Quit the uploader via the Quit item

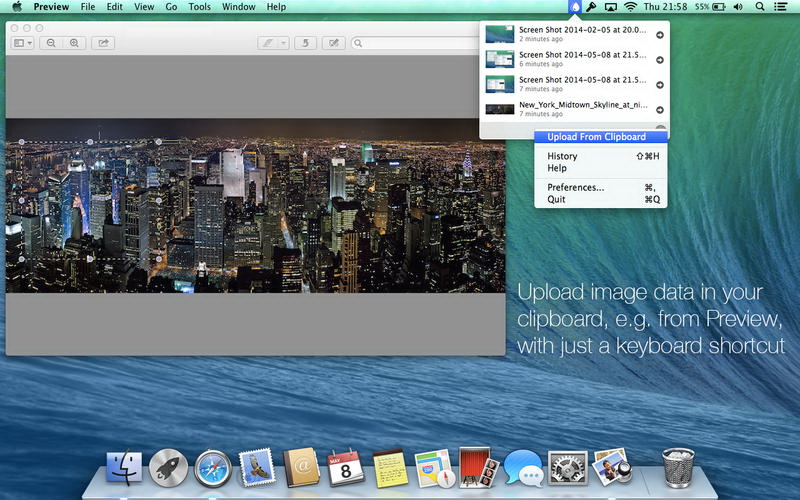(556, 199)
